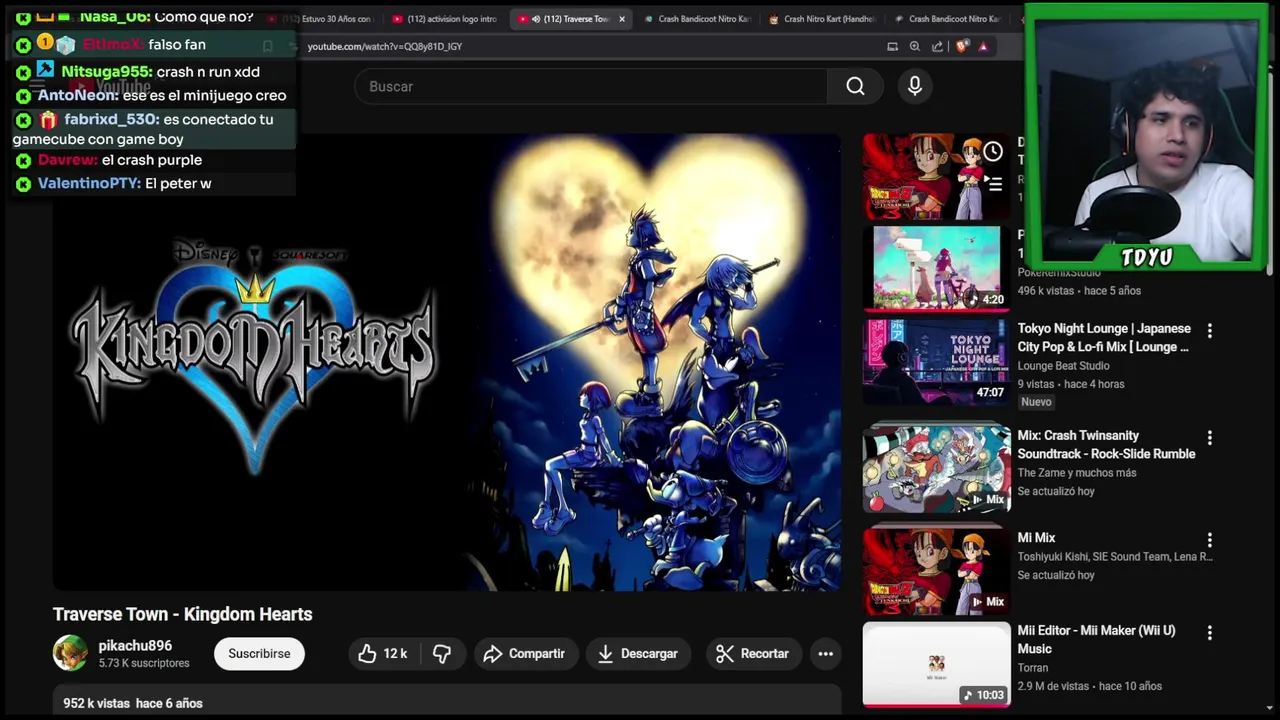Viewport: 1280px width, 720px height.
Task: Open pikachu896 channel avatar
Action: click(70, 653)
